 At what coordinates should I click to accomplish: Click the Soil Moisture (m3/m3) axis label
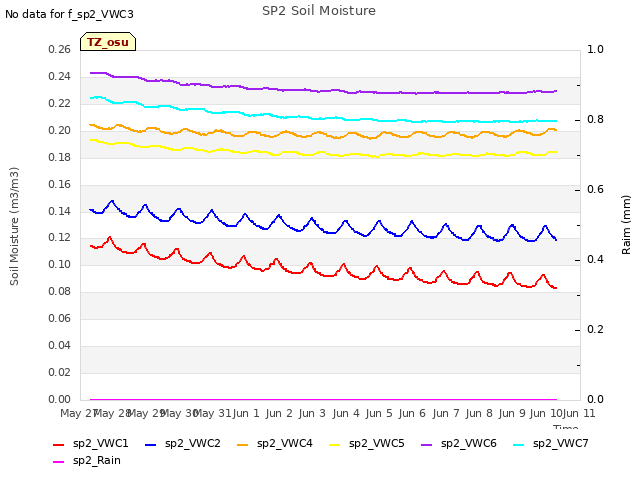14,226
